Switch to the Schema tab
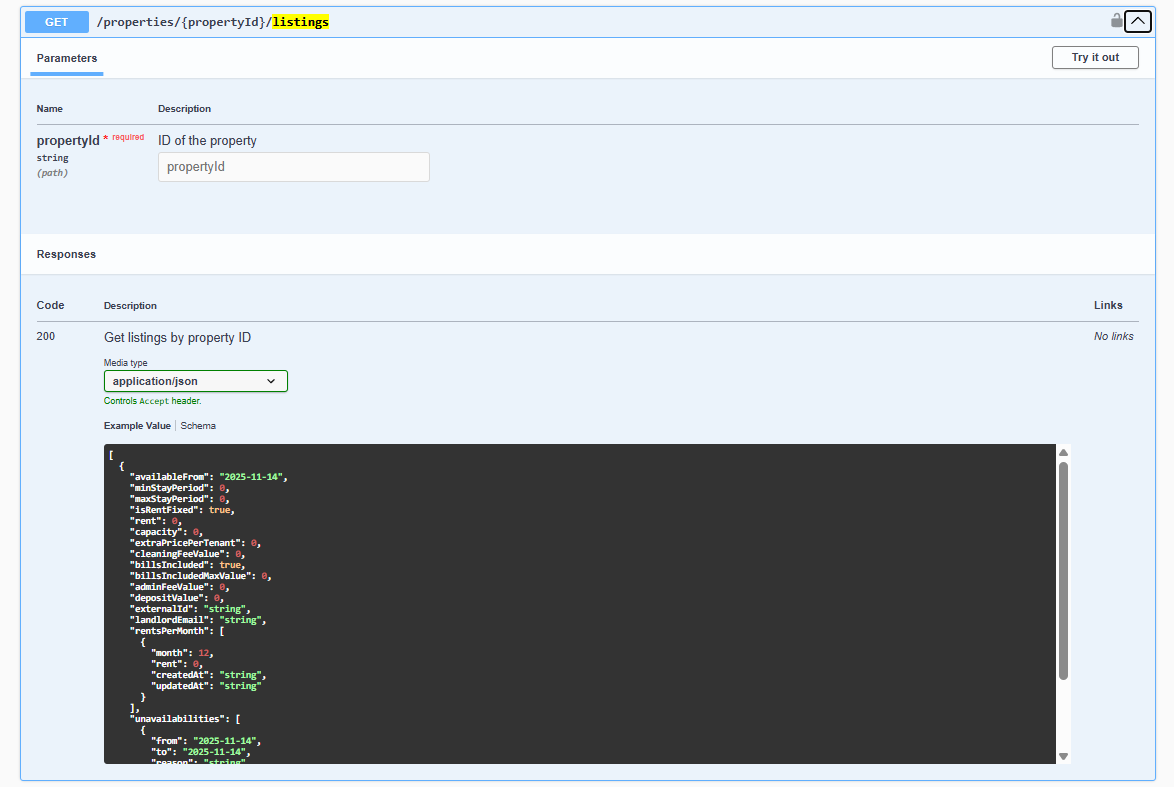This screenshot has width=1174, height=787. coord(198,426)
